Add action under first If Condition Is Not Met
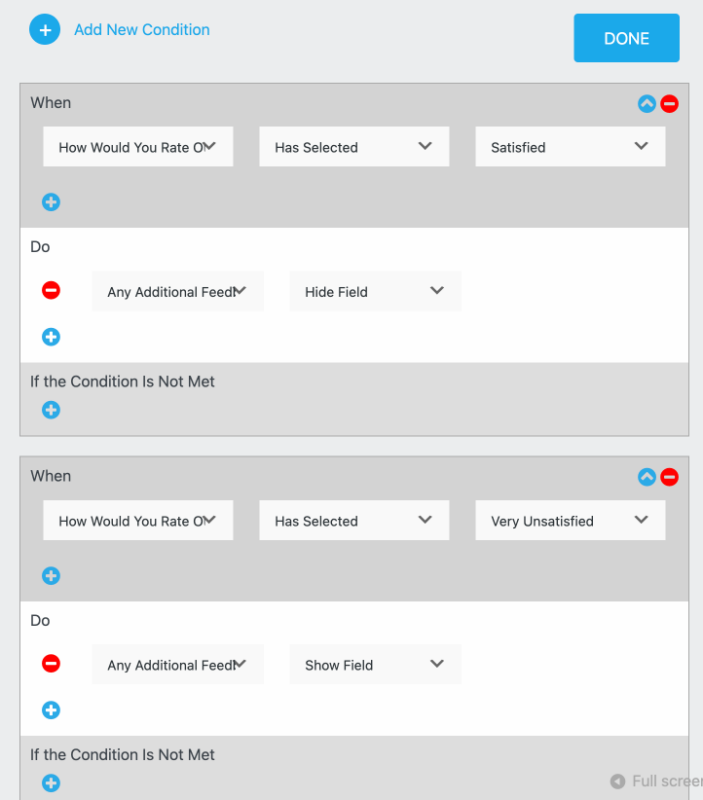Image resolution: width=703 pixels, height=800 pixels. coord(51,410)
